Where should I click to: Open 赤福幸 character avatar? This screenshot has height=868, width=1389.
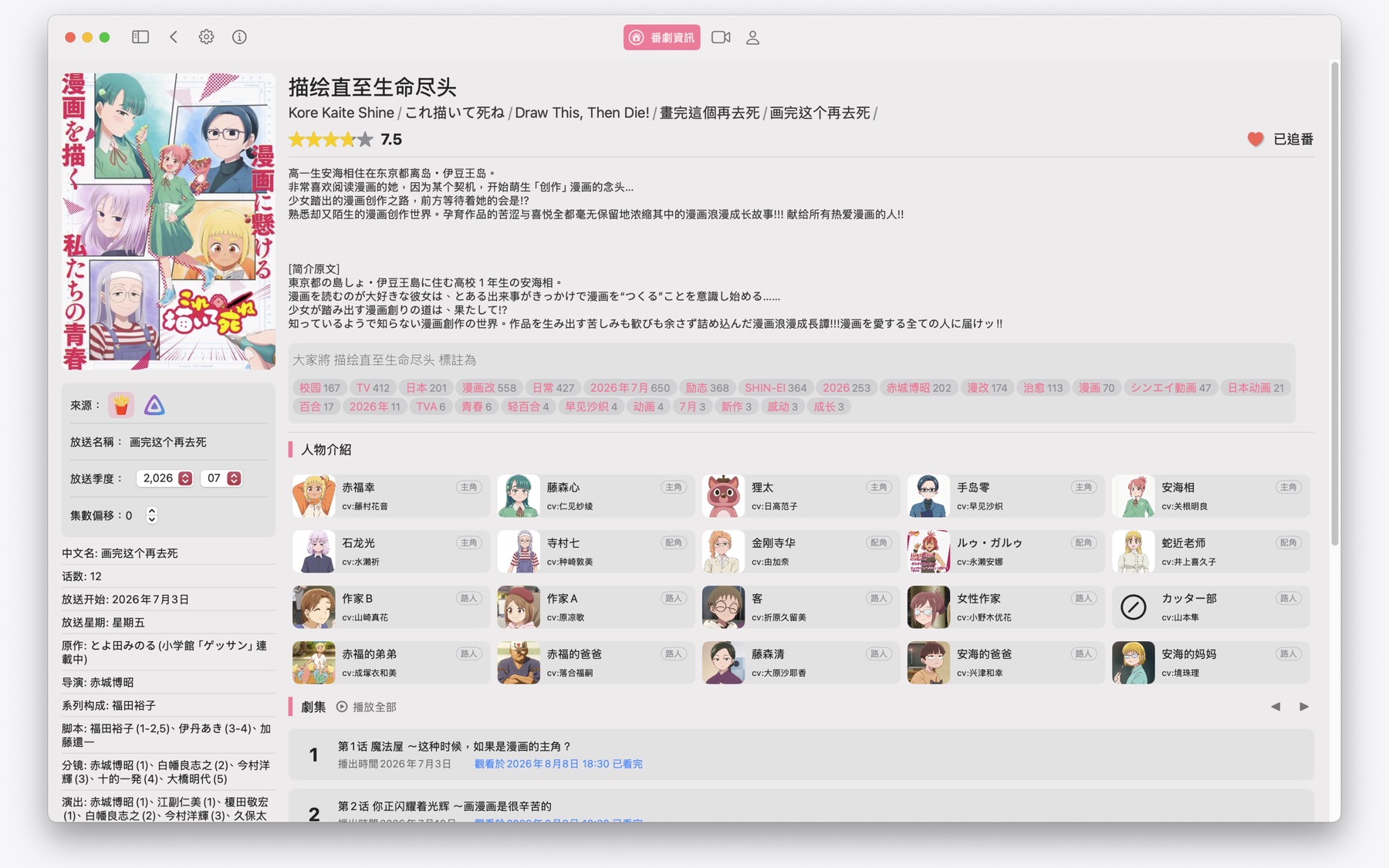[314, 496]
